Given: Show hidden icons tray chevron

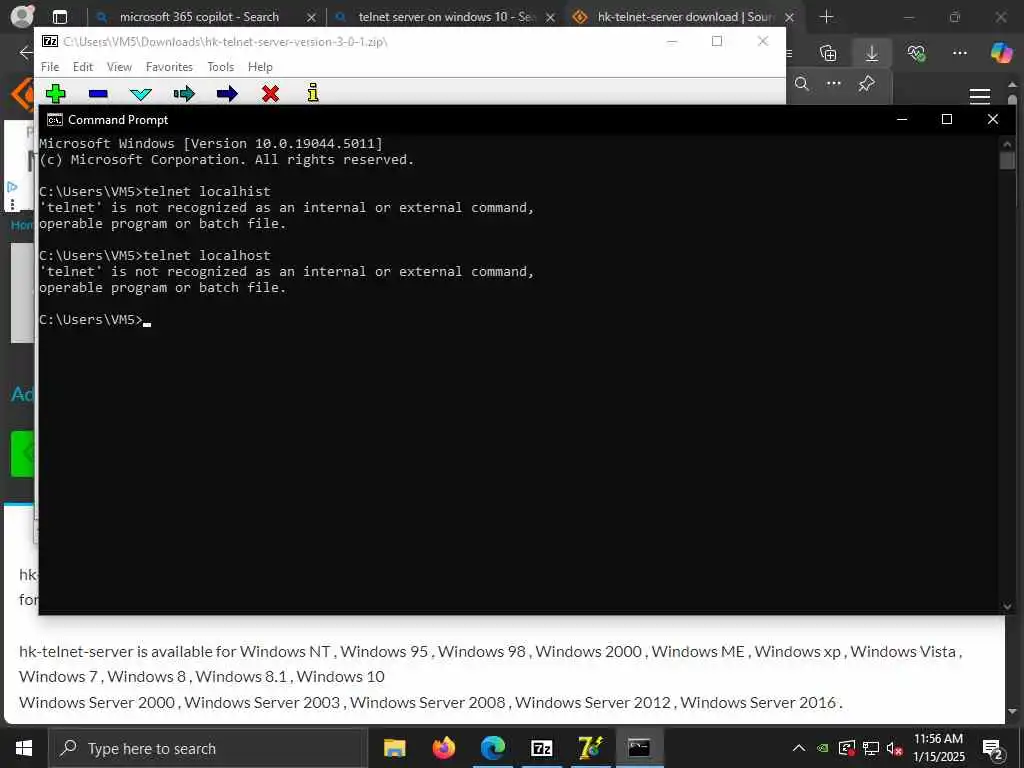Looking at the screenshot, I should click(799, 748).
